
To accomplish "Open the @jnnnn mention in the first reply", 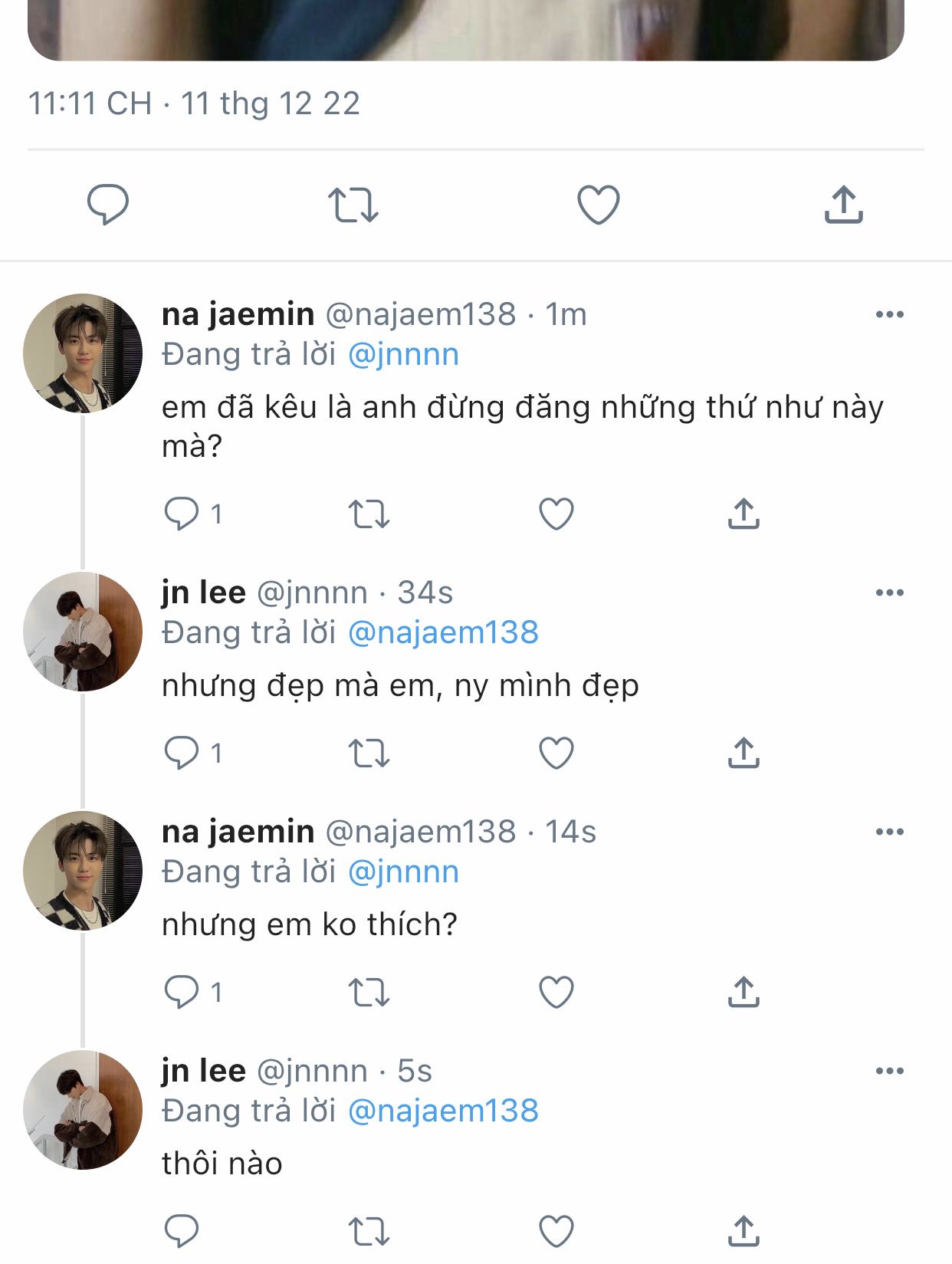I will pos(403,355).
